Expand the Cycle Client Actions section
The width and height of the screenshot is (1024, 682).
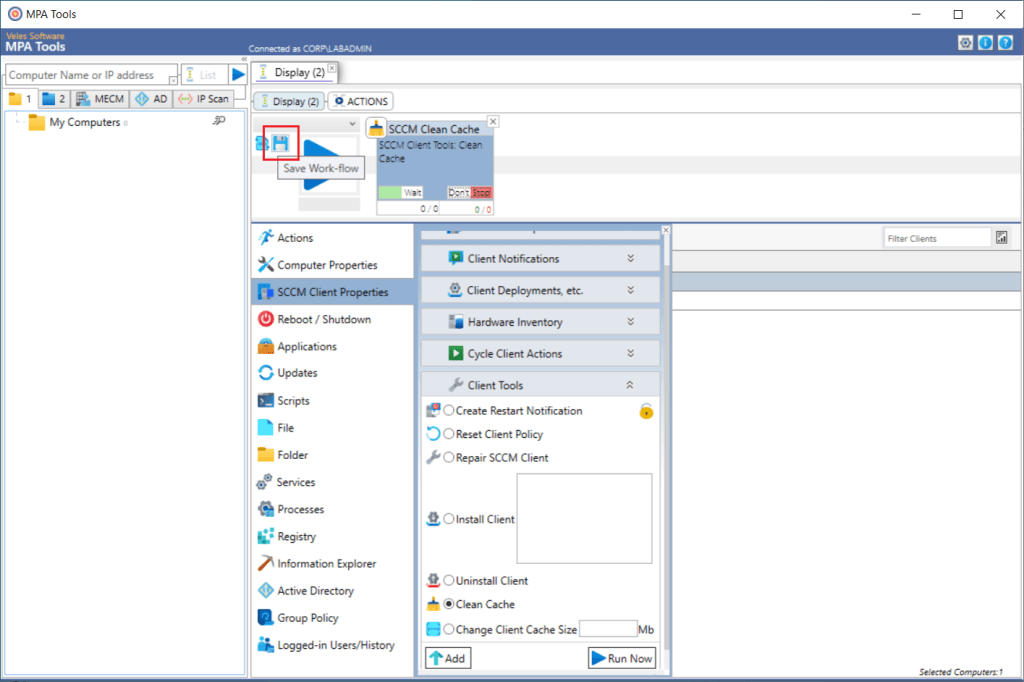pos(540,353)
